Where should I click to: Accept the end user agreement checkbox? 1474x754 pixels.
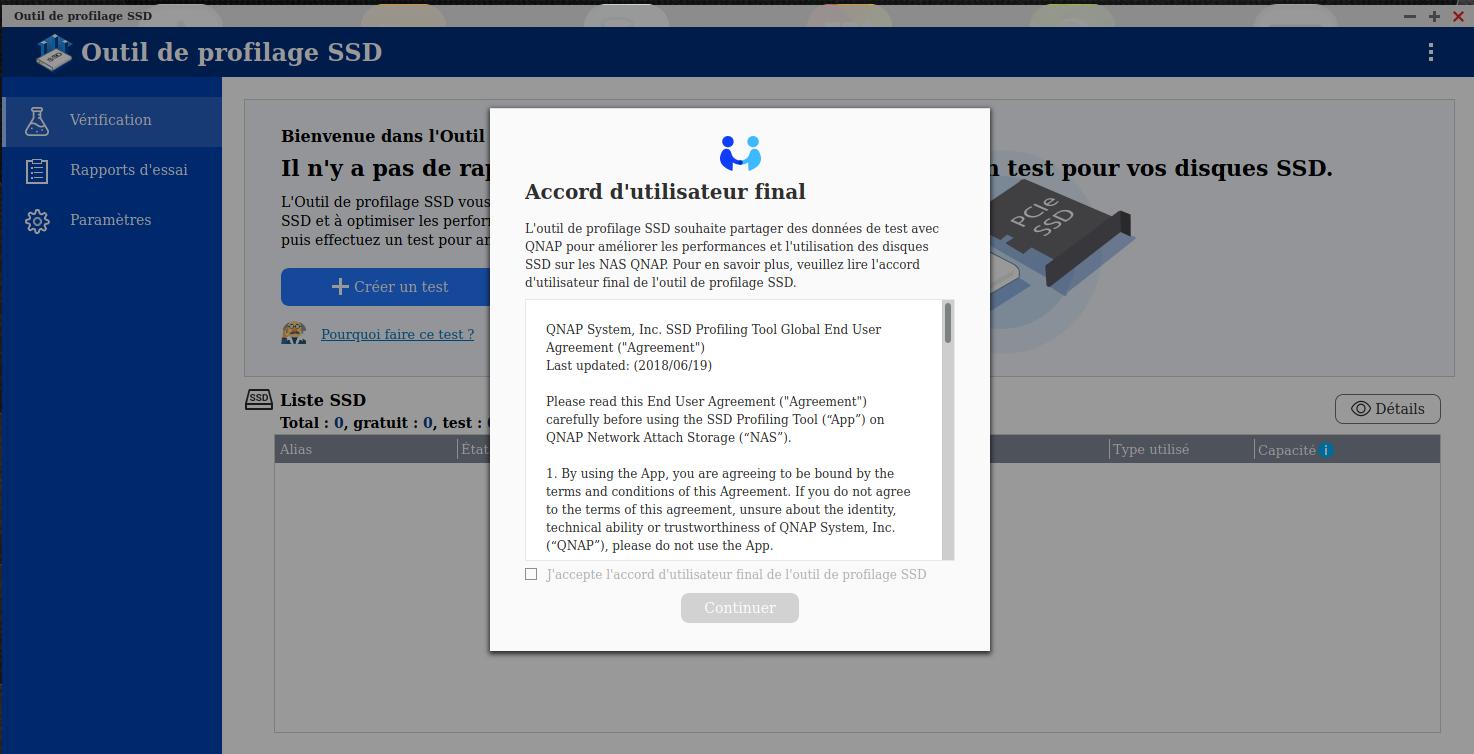[531, 574]
